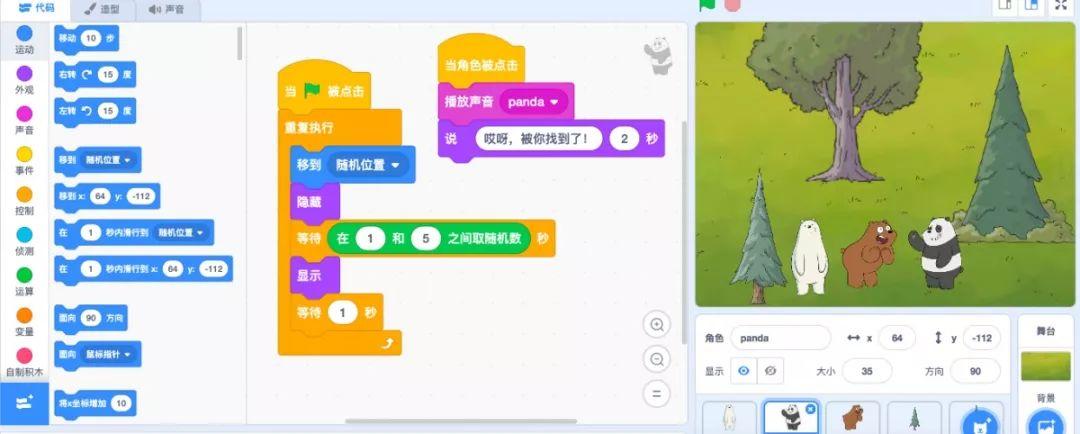Click the green flag to run

707,5
